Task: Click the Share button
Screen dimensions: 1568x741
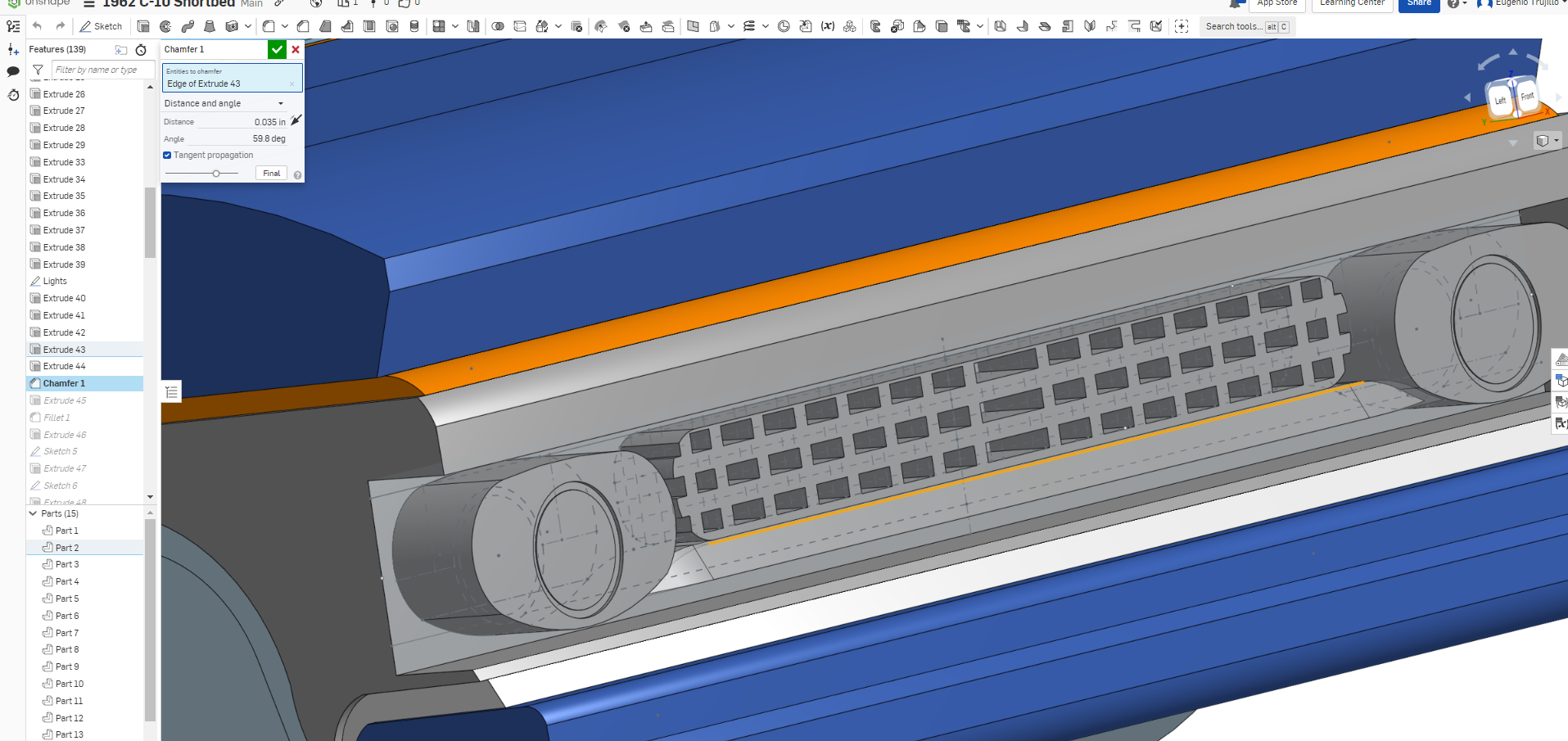Action: pos(1418,4)
